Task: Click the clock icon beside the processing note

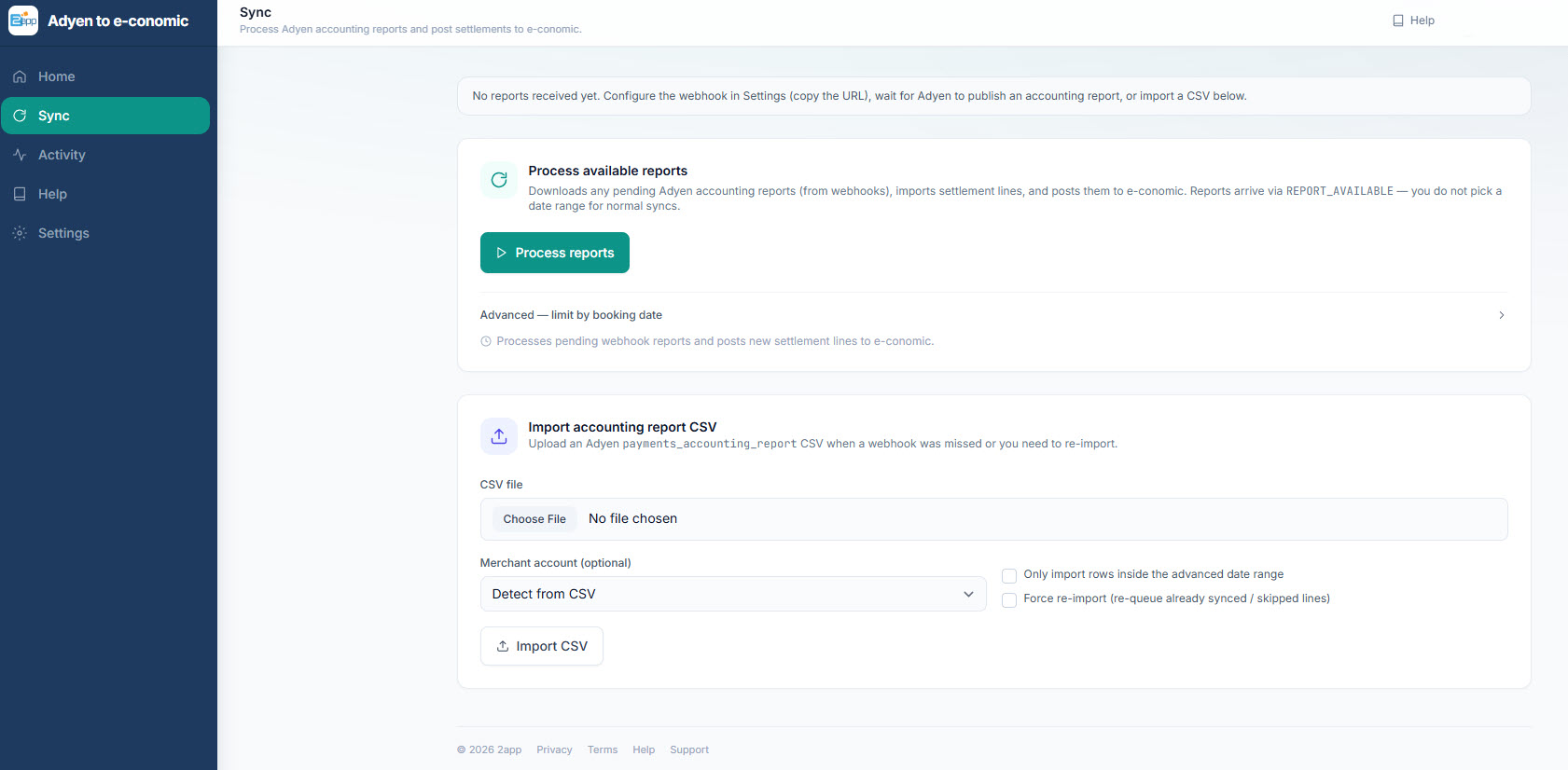Action: point(486,341)
